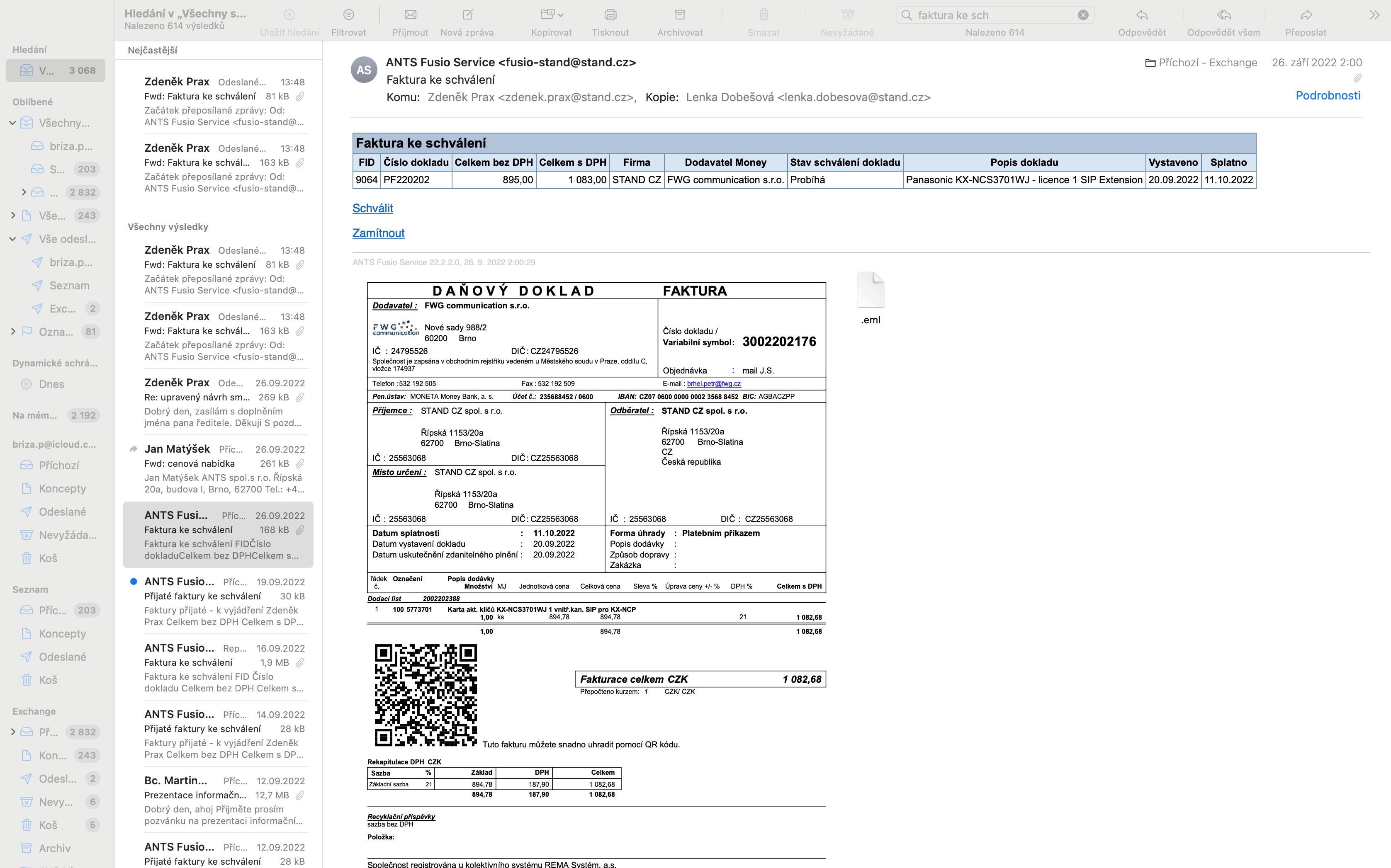The height and width of the screenshot is (868, 1391).
Task: Click the Přijmout get mail icon
Action: click(410, 15)
